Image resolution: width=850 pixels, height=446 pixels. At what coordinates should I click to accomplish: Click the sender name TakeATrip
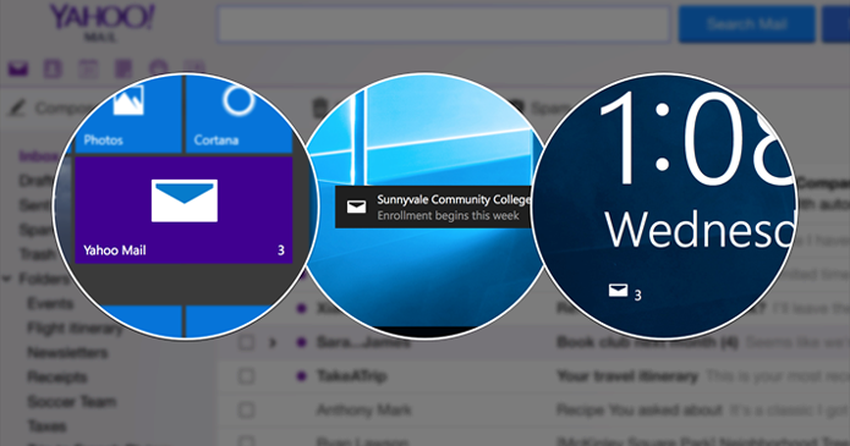(x=352, y=376)
